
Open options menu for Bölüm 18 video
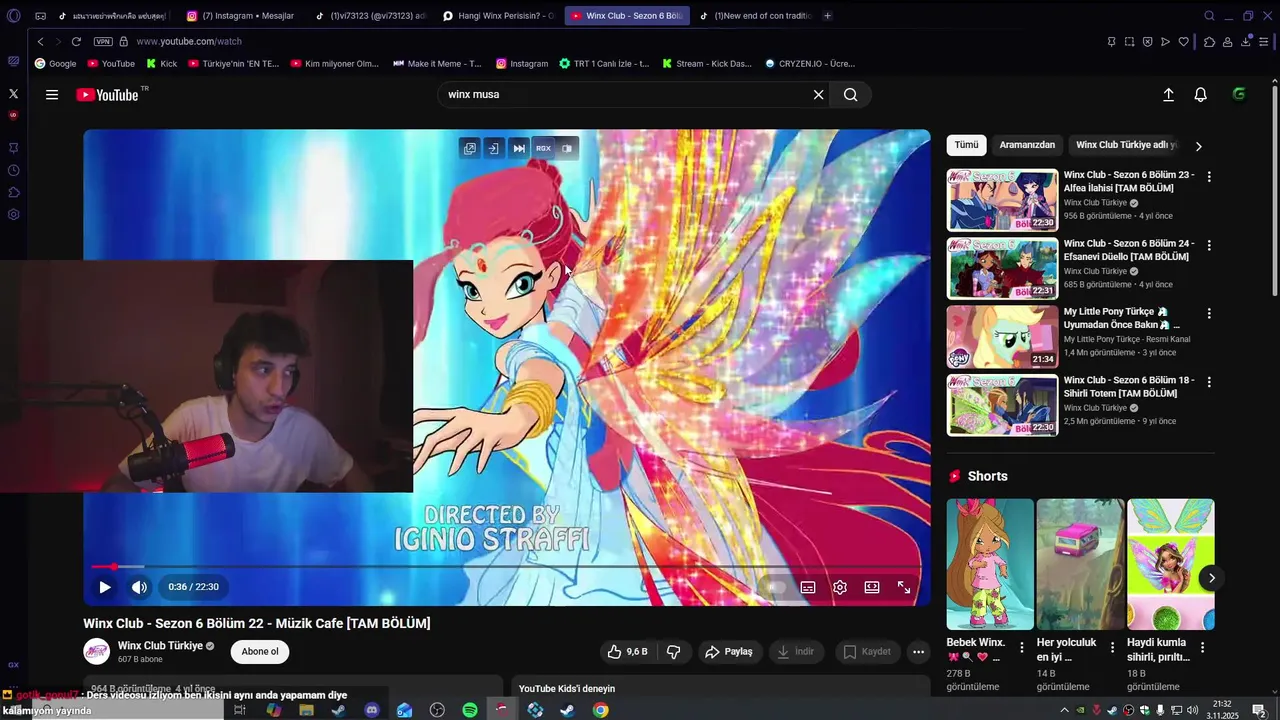pyautogui.click(x=1209, y=382)
